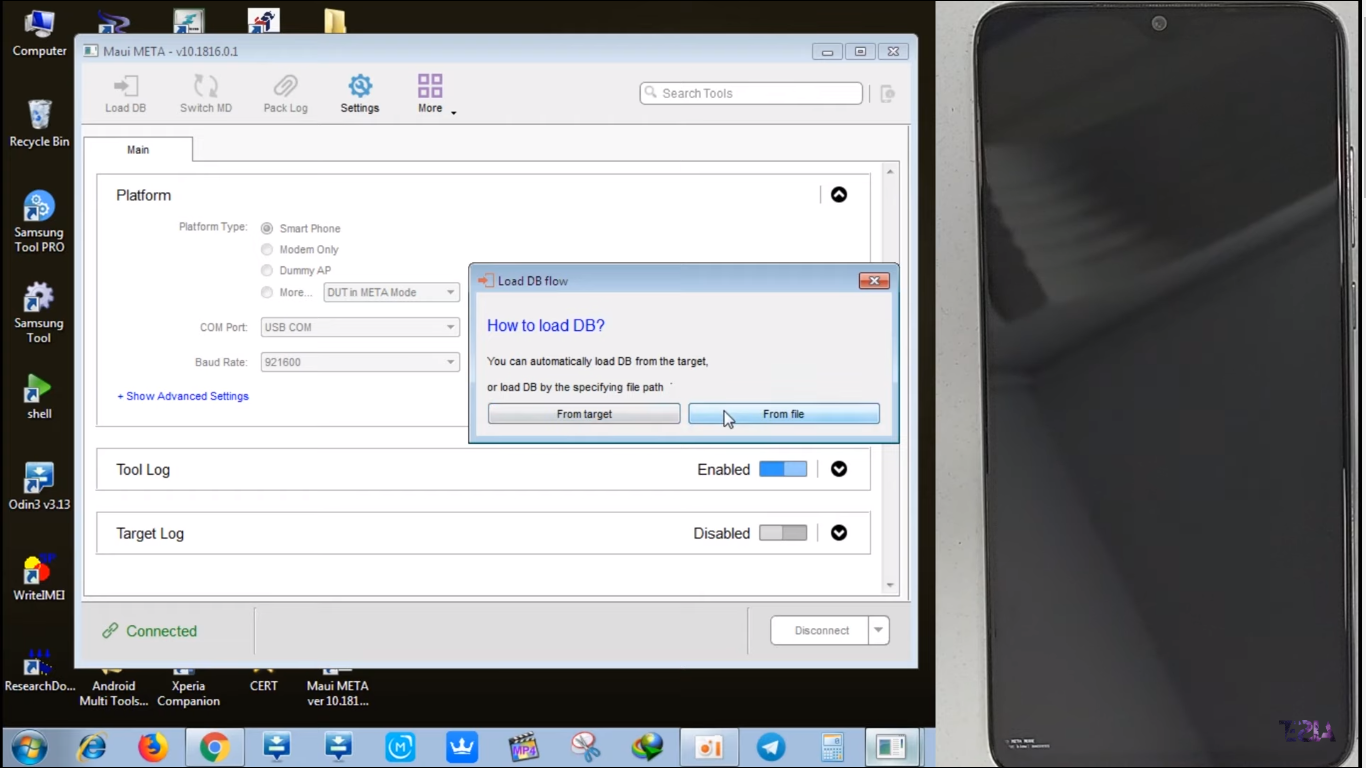1366x768 pixels.
Task: Select the Recycle Bin desktop icon
Action: (39, 123)
